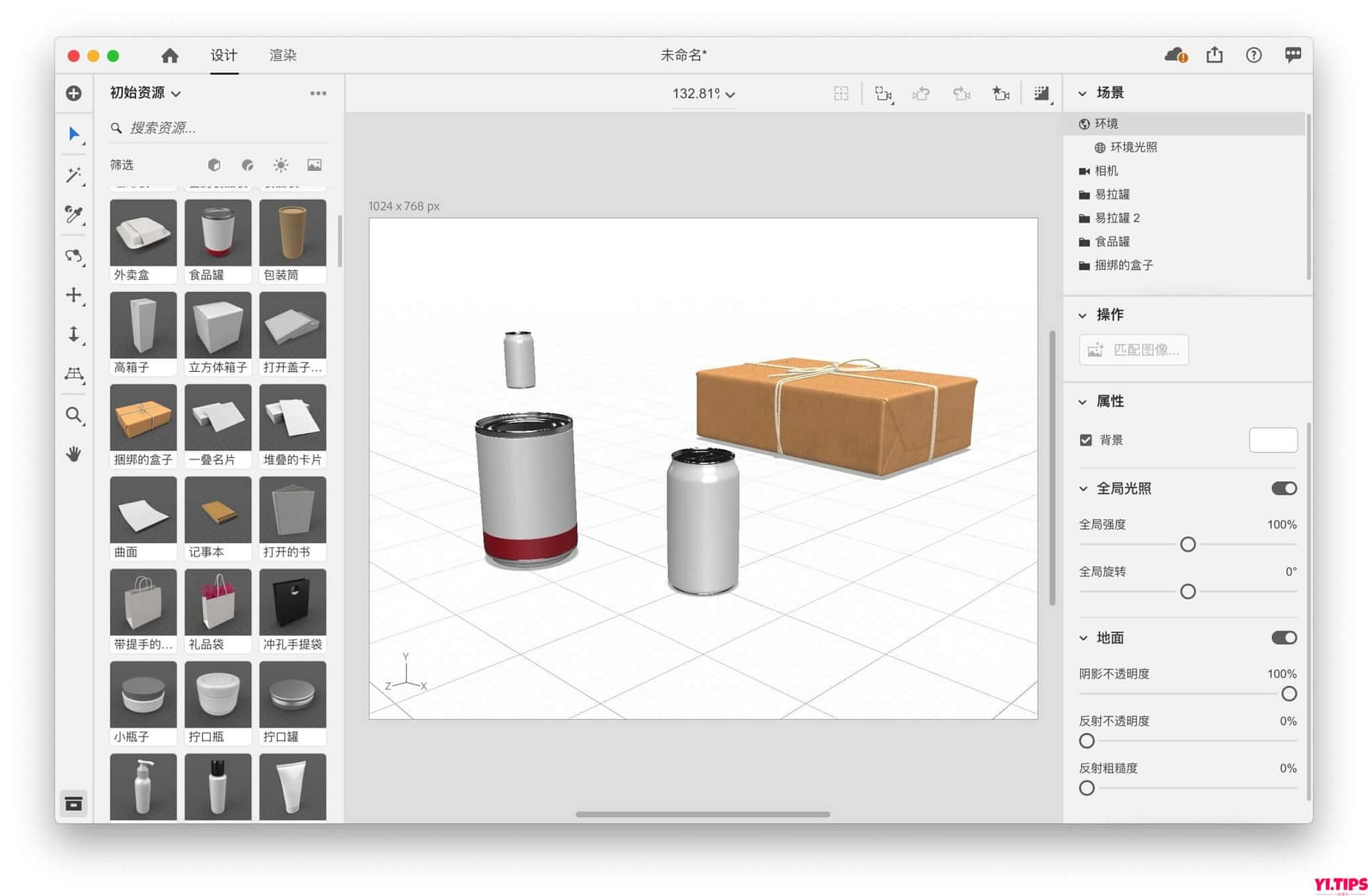Click the Home icon near the tabs

(170, 55)
